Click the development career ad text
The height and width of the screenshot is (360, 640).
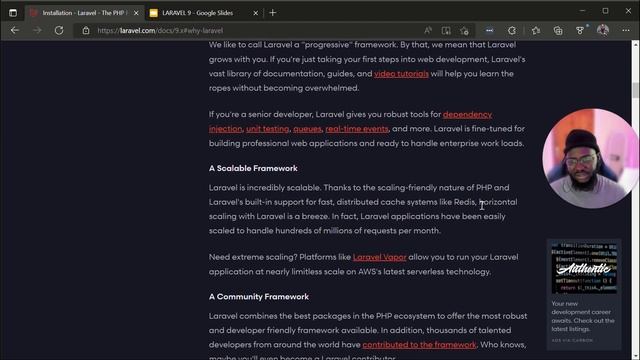(583, 316)
